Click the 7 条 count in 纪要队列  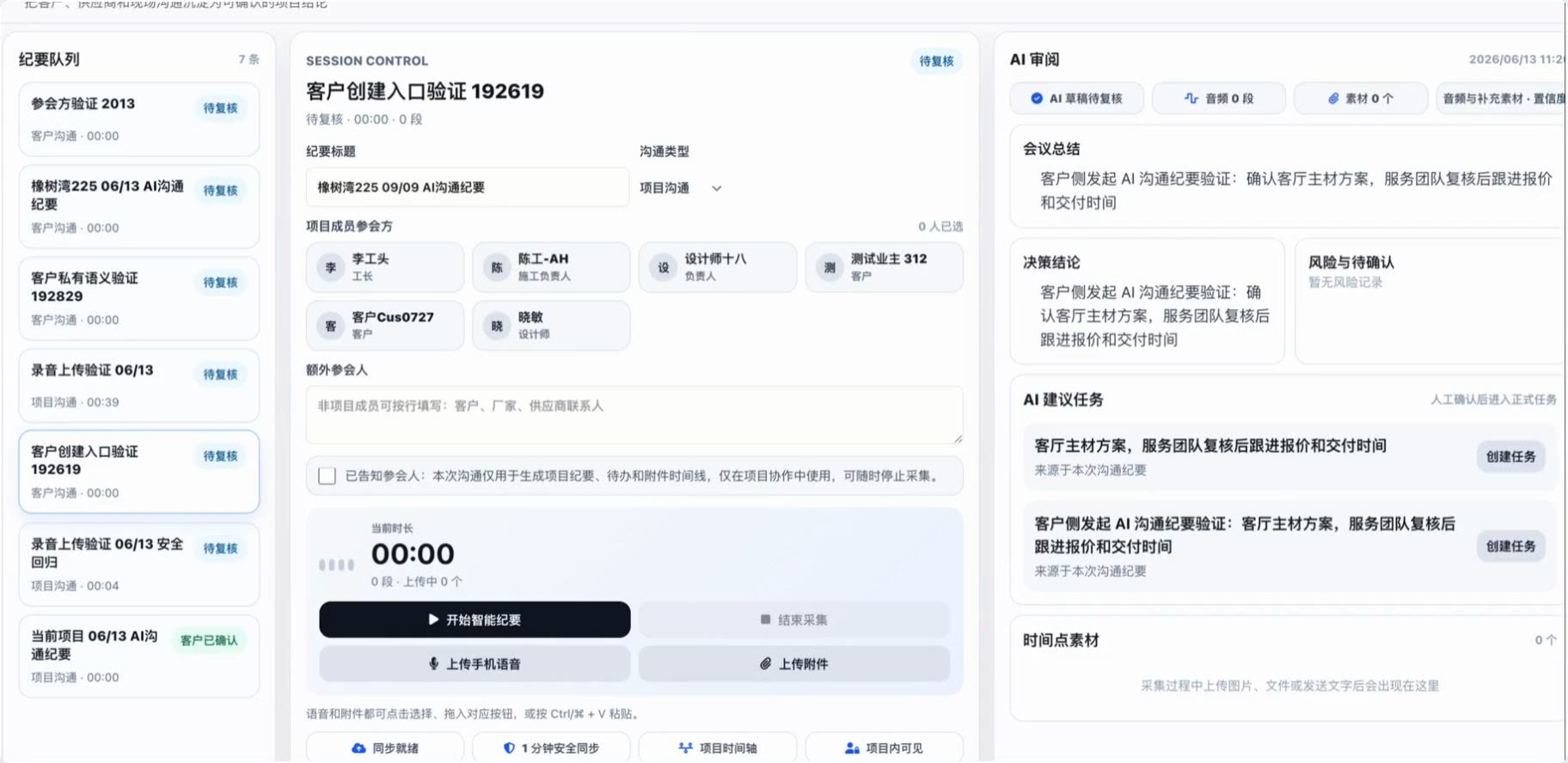click(248, 59)
